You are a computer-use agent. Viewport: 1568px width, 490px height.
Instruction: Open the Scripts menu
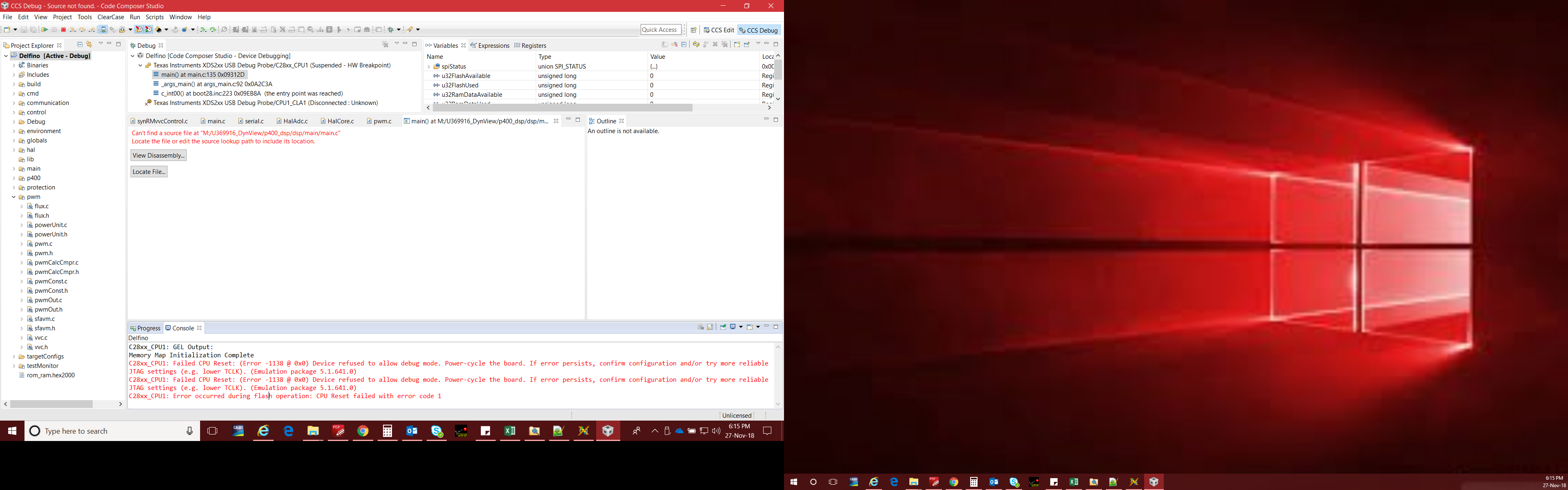coord(155,17)
